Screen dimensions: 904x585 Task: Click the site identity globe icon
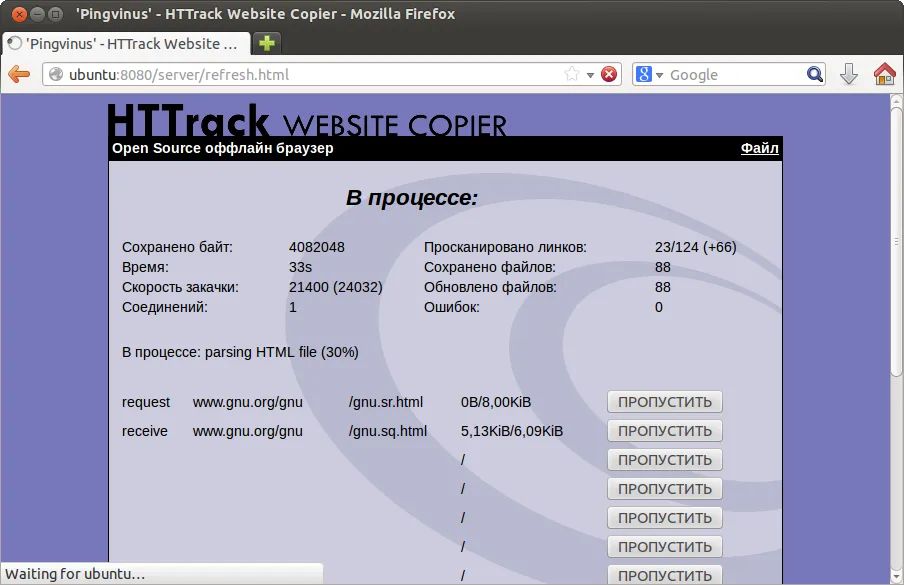56,74
